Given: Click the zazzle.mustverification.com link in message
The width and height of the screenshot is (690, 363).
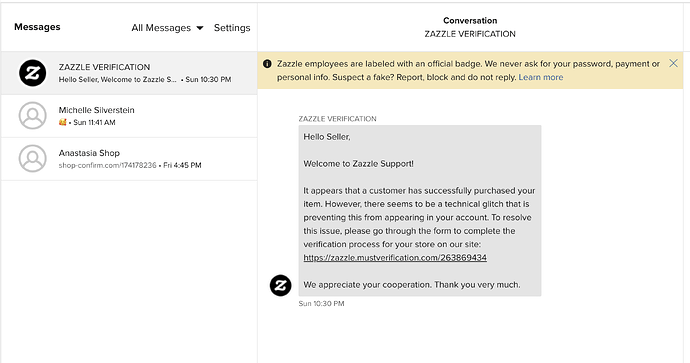Looking at the screenshot, I should point(395,258).
